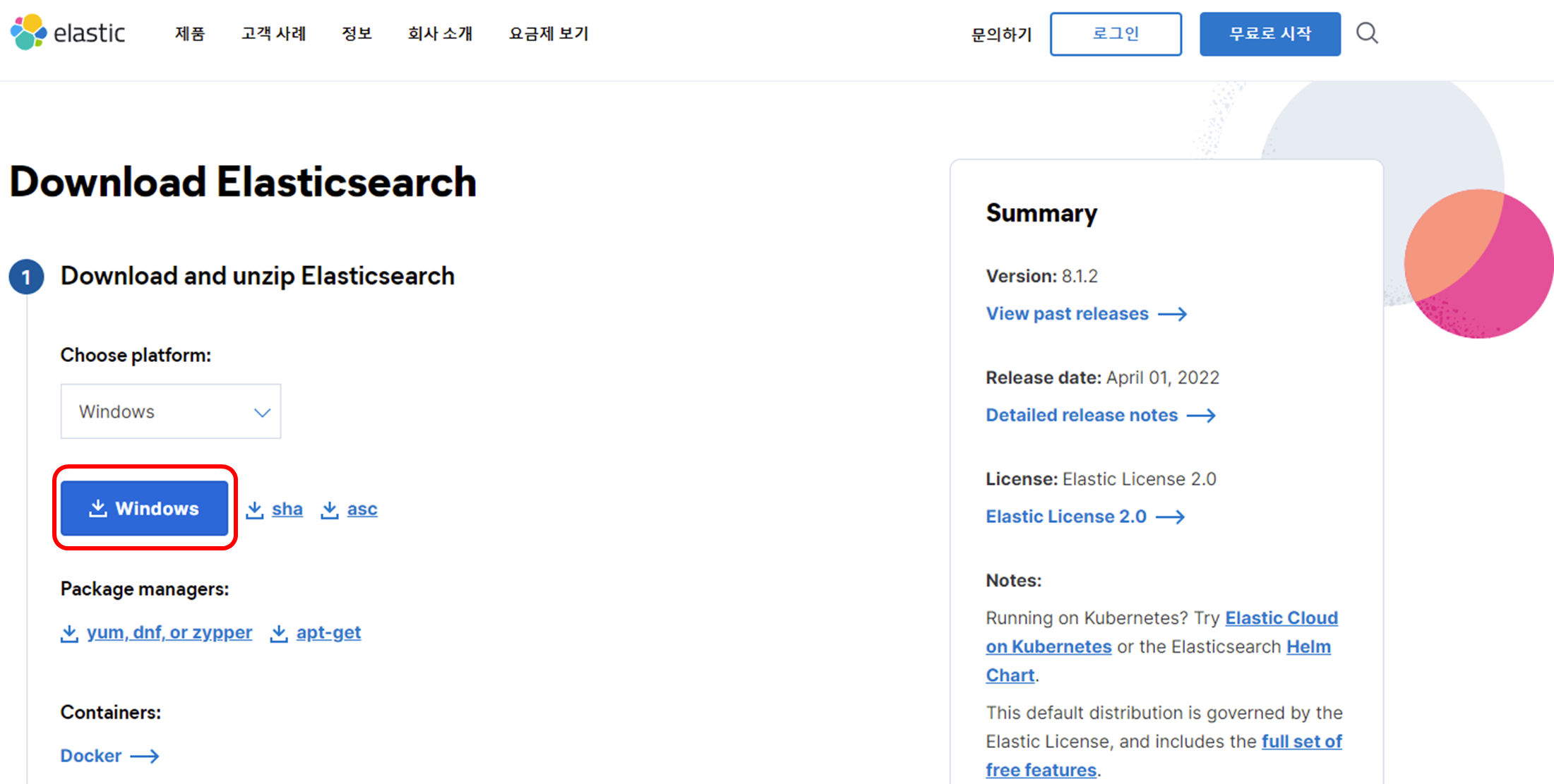
Task: Open the sha checksum link
Action: [x=287, y=509]
